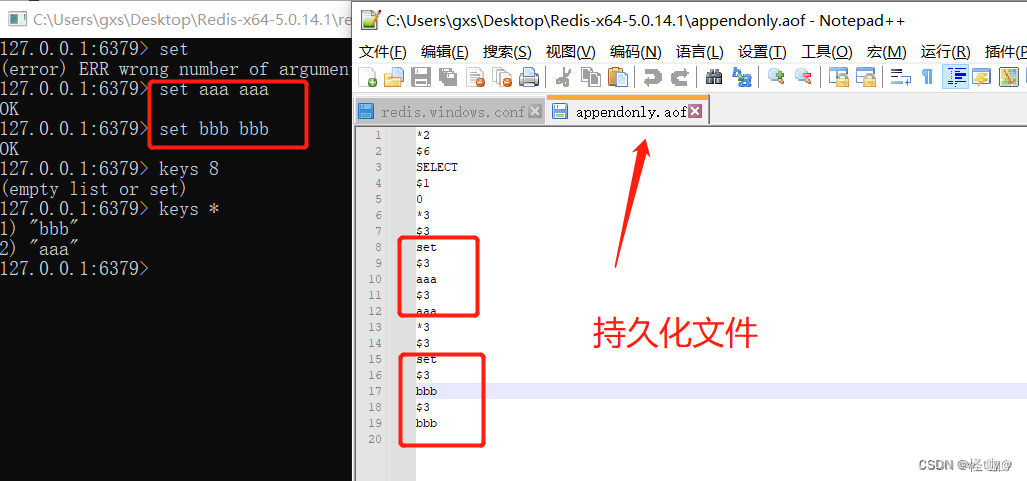Close the appendonly.aof tab
The image size is (1027, 481).
click(695, 111)
